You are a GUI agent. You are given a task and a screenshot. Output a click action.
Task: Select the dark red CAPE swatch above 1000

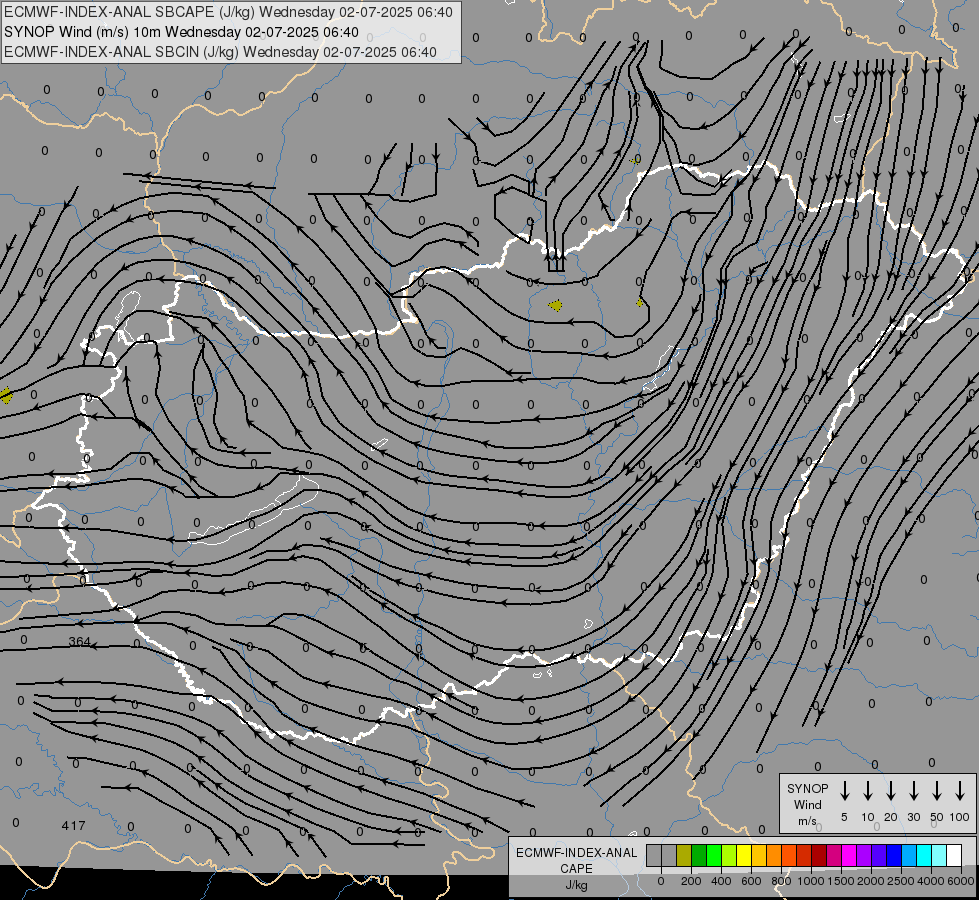(x=819, y=855)
